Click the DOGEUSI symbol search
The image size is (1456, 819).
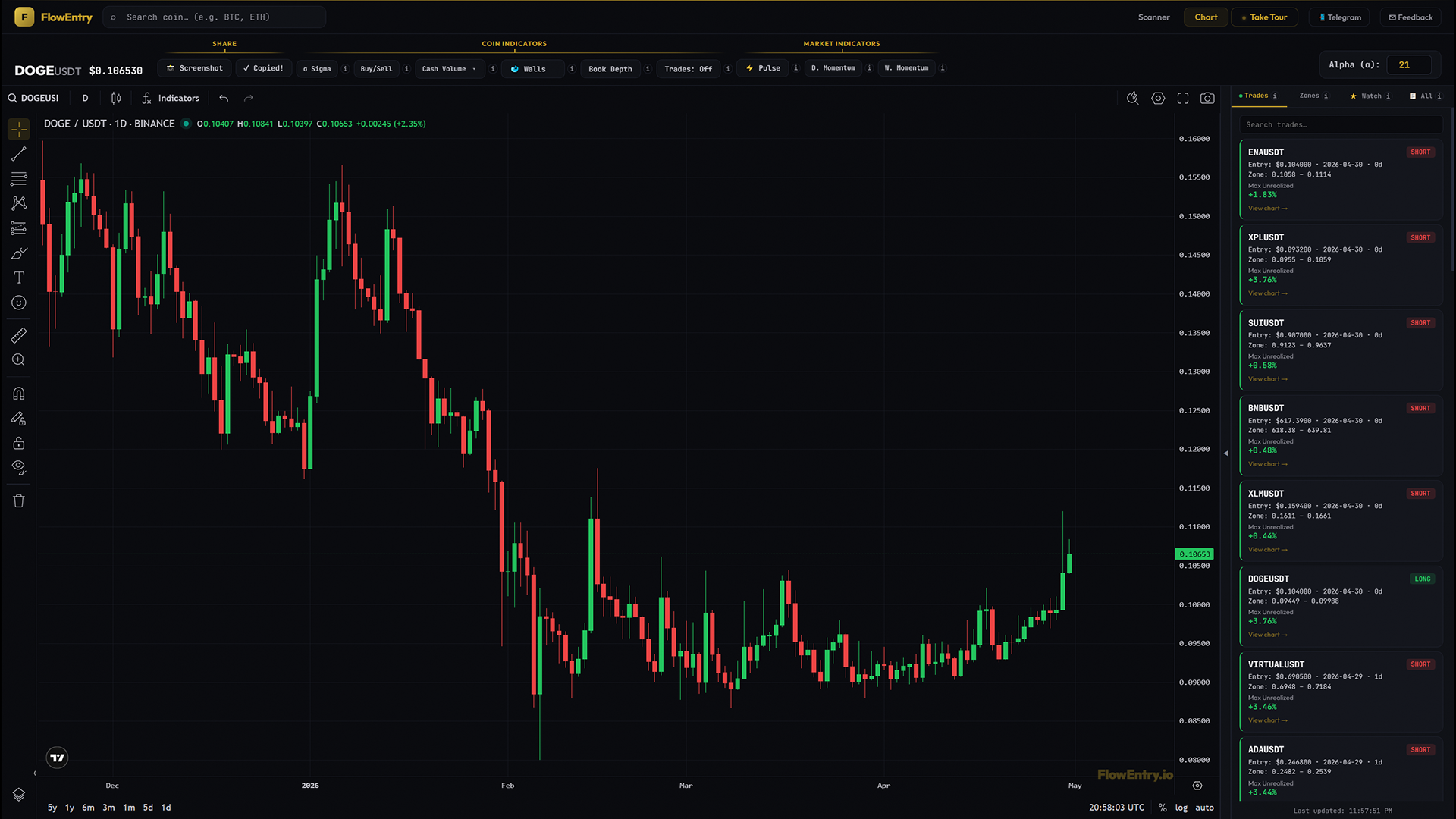[x=34, y=98]
